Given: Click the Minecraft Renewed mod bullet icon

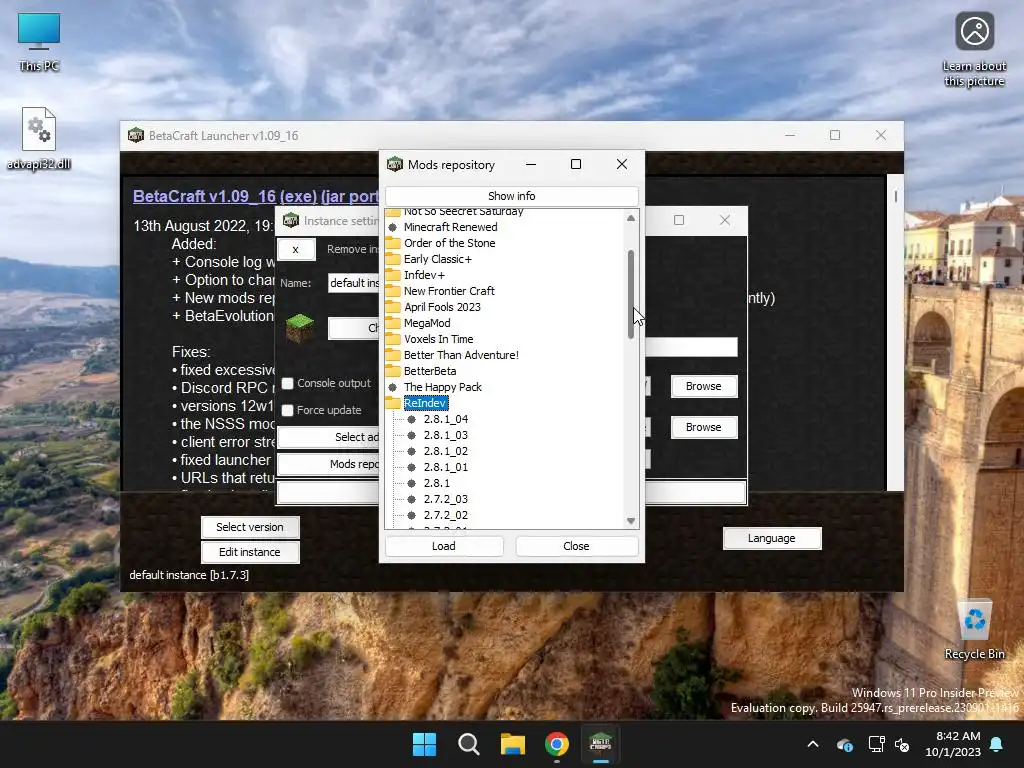Looking at the screenshot, I should click(392, 227).
